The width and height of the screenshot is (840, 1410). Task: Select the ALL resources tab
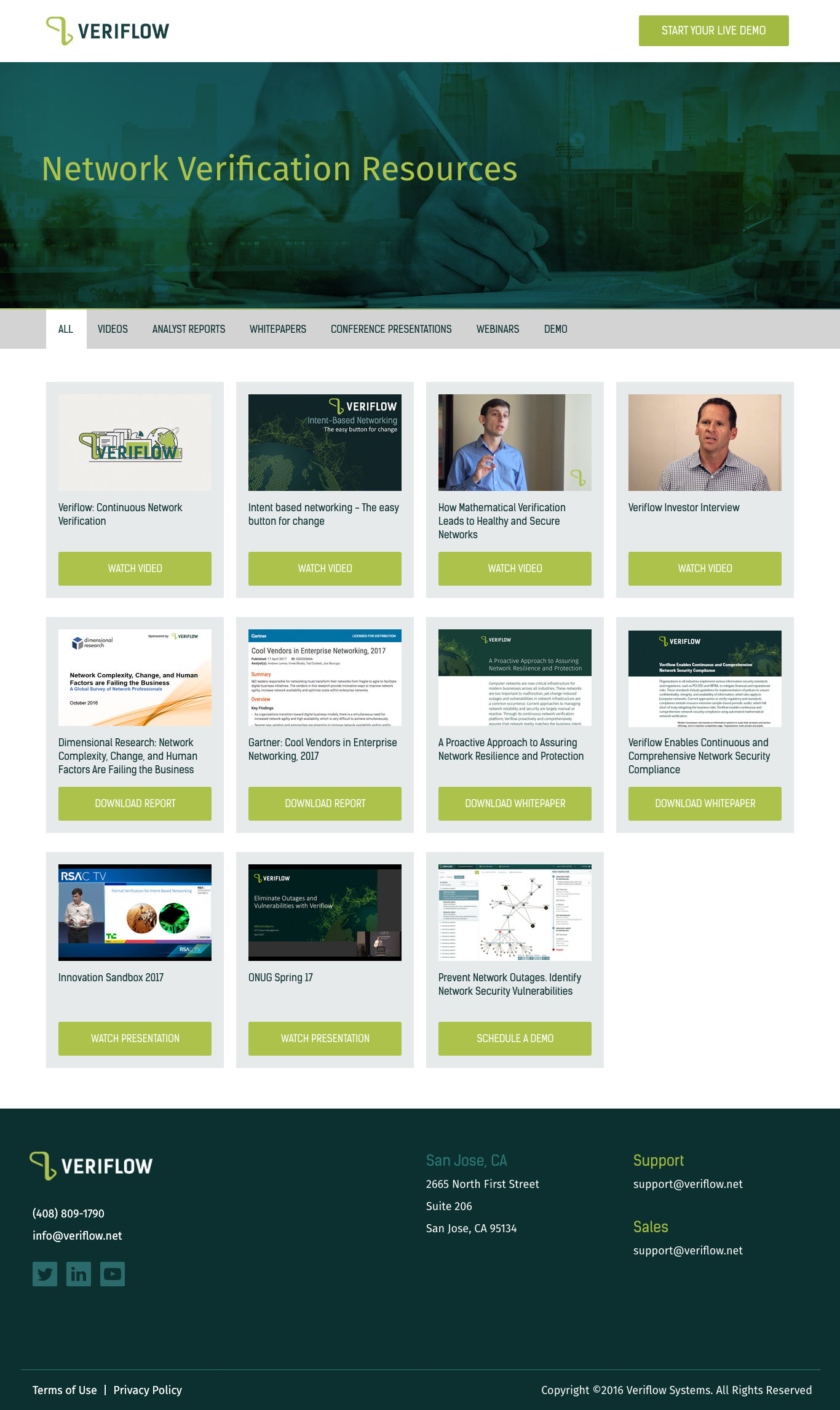point(66,329)
